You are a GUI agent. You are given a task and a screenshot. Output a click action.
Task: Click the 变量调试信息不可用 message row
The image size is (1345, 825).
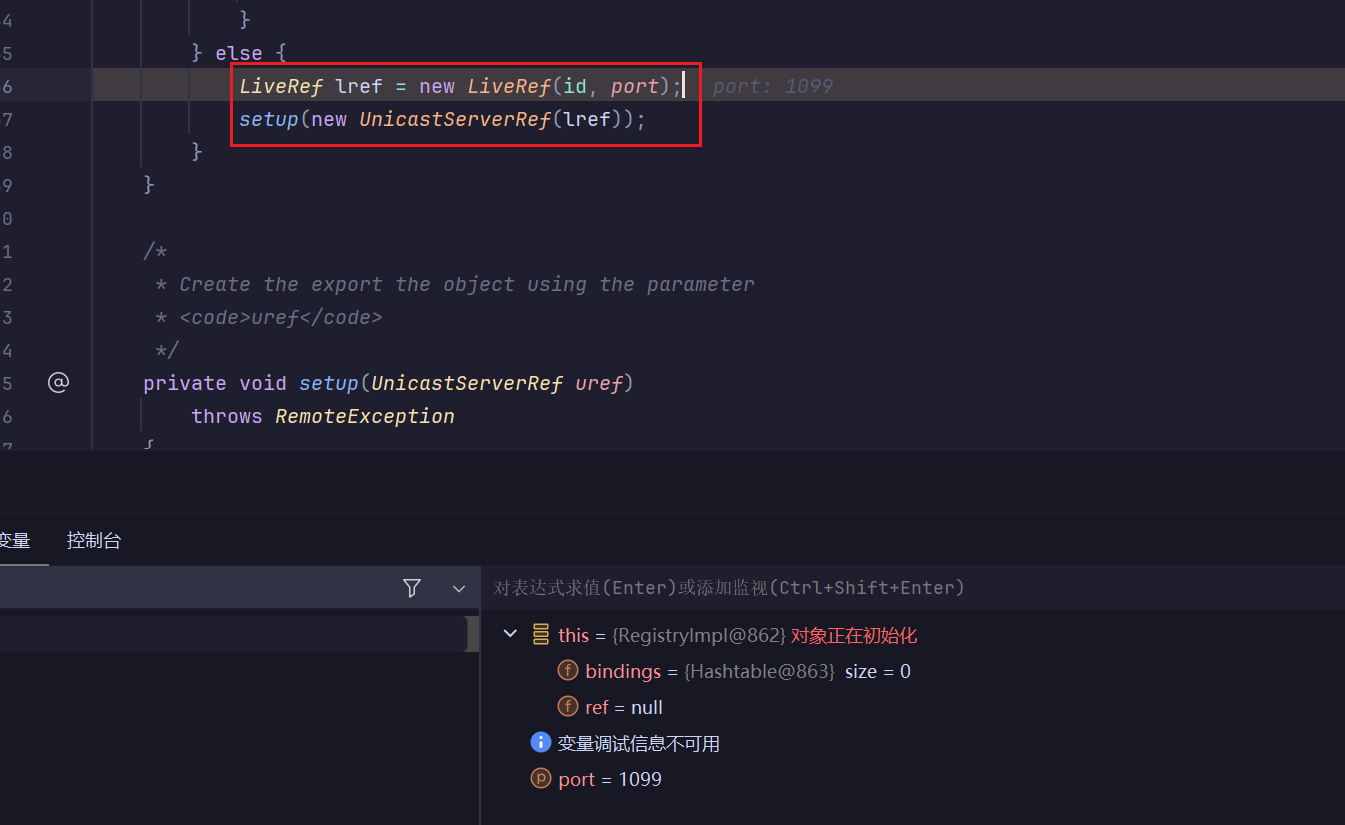tap(625, 743)
